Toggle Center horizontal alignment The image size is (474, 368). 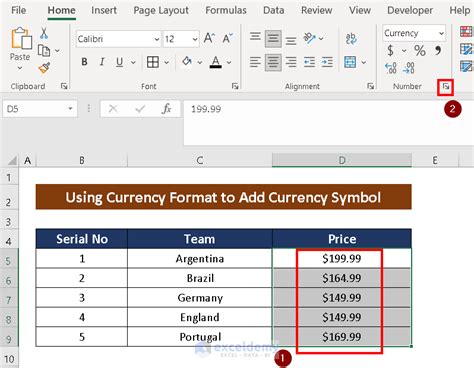[x=273, y=62]
